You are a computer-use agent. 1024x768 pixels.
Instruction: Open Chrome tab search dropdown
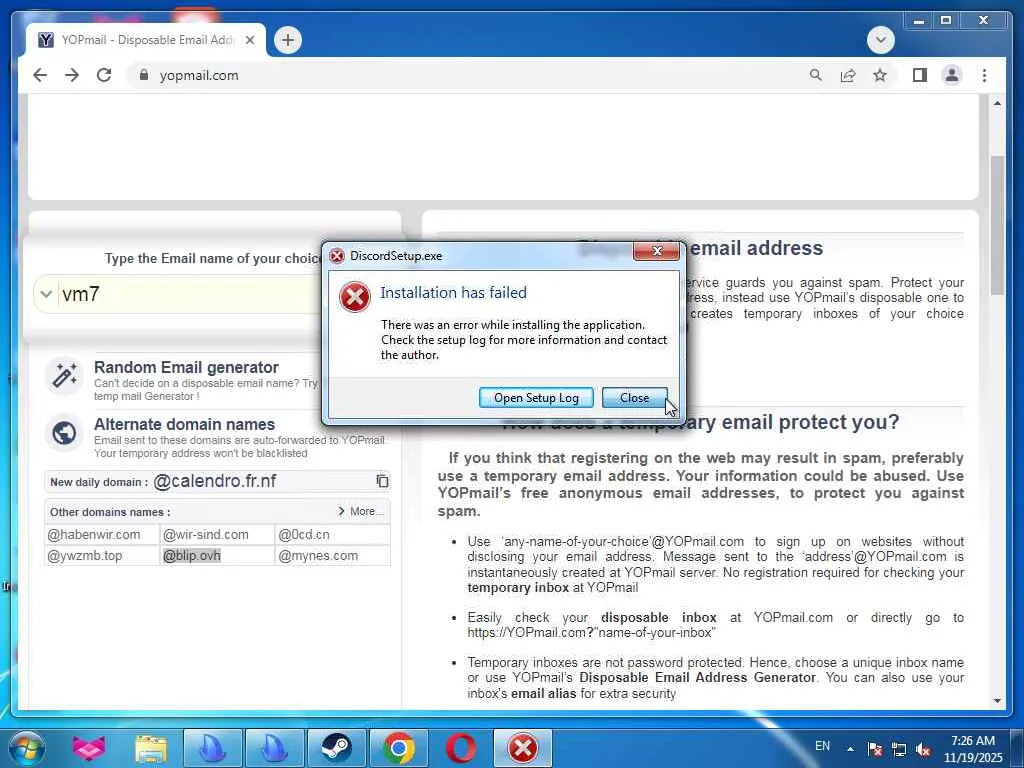click(x=880, y=40)
